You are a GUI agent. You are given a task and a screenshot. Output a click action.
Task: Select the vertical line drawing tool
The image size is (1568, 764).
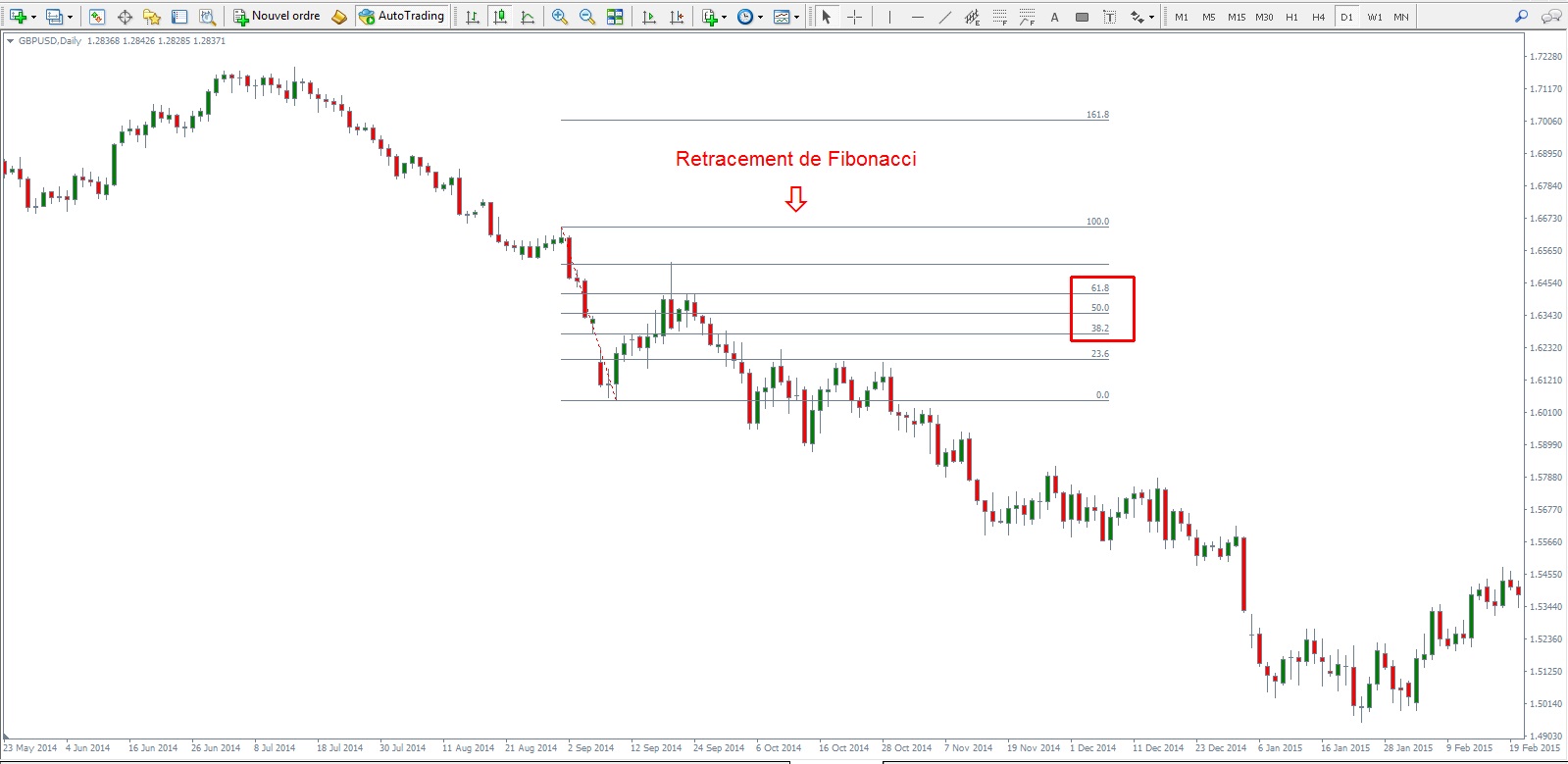tap(889, 17)
